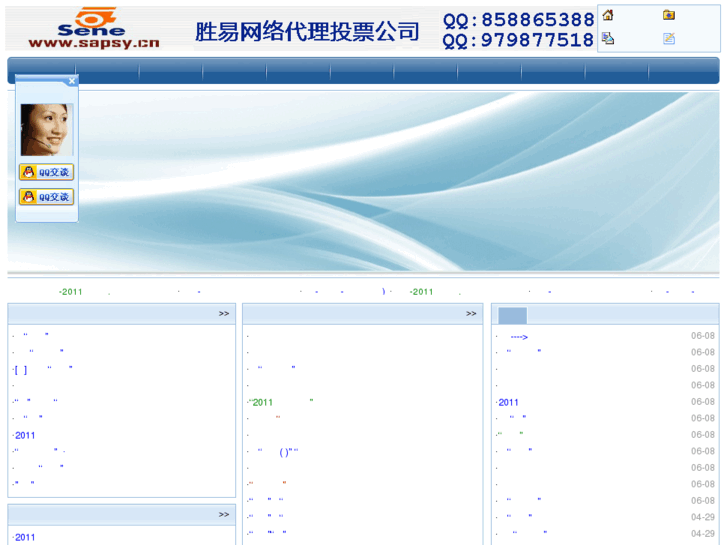Open the home page via house icon

click(607, 15)
